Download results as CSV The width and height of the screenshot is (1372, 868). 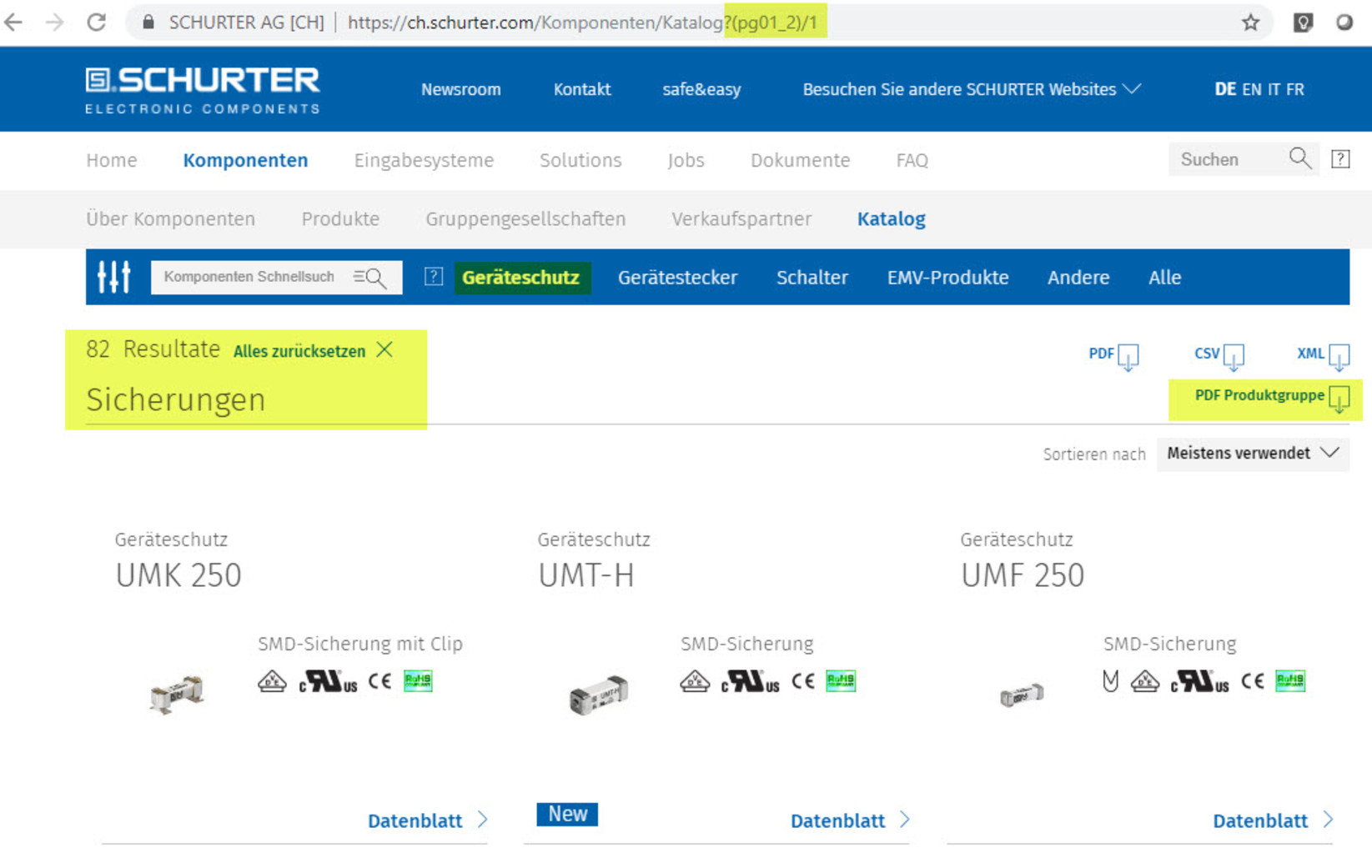click(x=1219, y=356)
